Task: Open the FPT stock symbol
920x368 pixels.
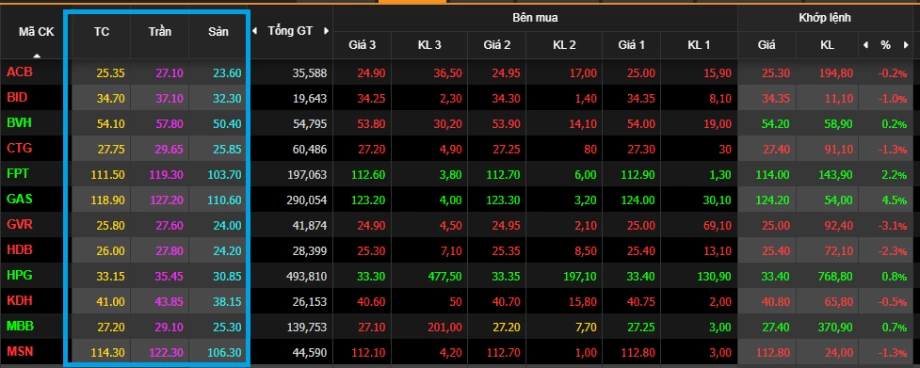Action: pos(18,174)
